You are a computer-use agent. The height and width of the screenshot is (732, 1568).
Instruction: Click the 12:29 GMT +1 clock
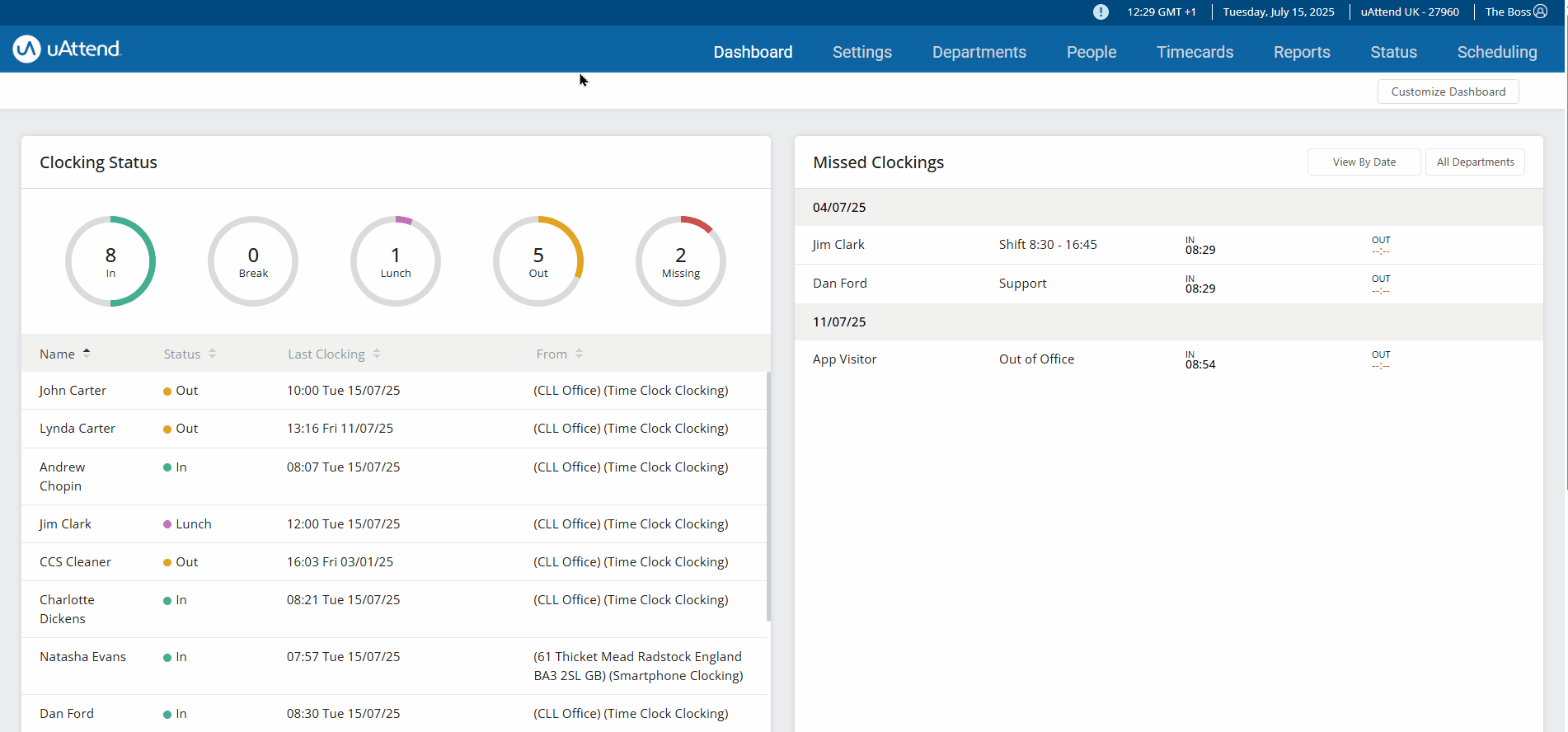point(1162,12)
